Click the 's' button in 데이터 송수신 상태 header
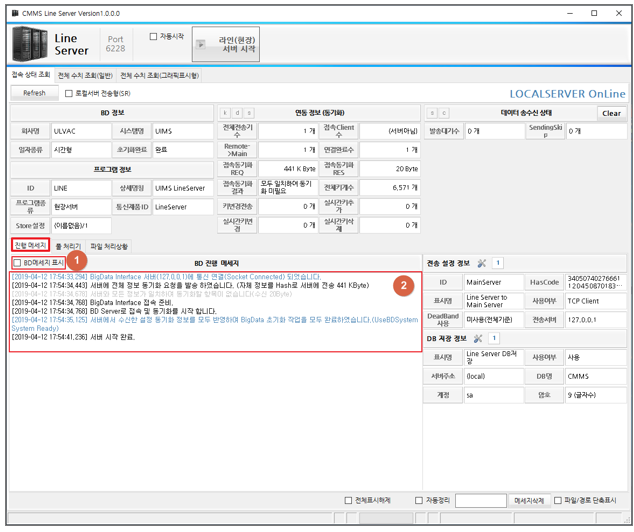 point(432,113)
